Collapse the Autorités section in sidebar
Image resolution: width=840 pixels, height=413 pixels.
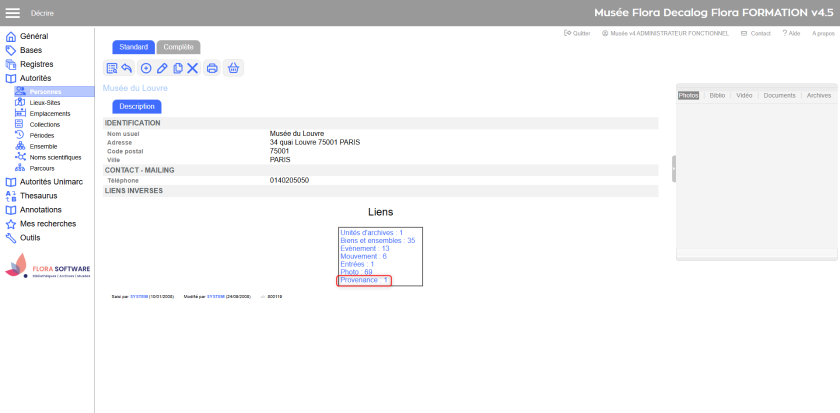point(35,78)
